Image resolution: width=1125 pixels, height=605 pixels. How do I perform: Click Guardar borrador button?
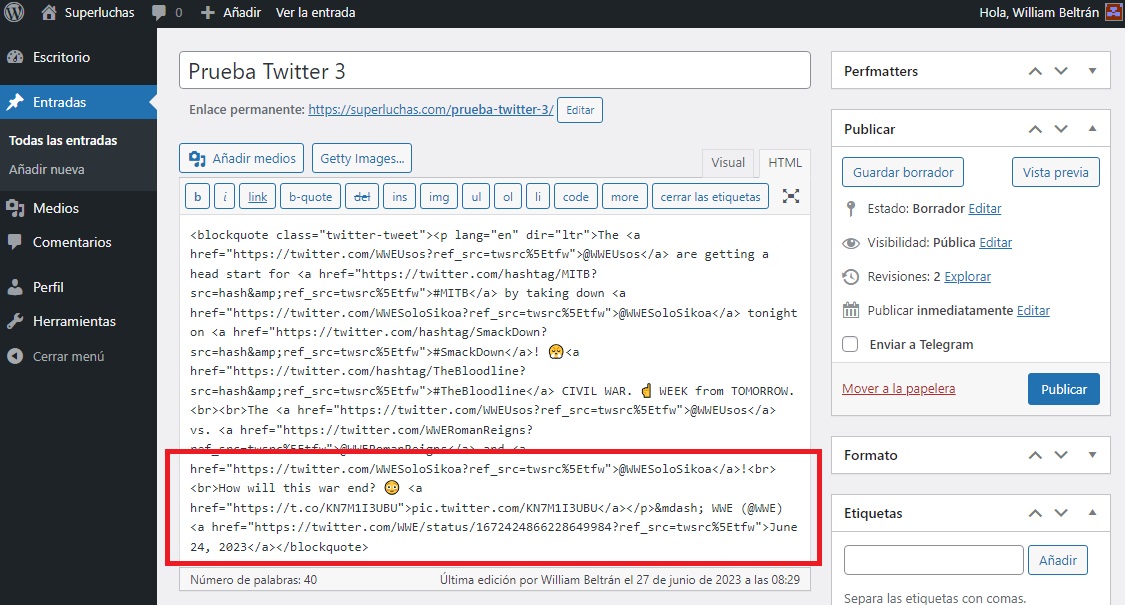coord(903,172)
